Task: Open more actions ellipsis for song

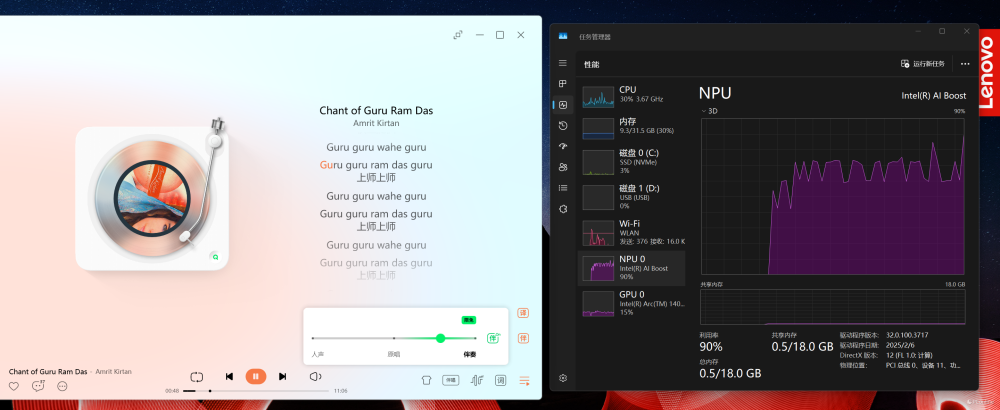Action: tap(62, 386)
